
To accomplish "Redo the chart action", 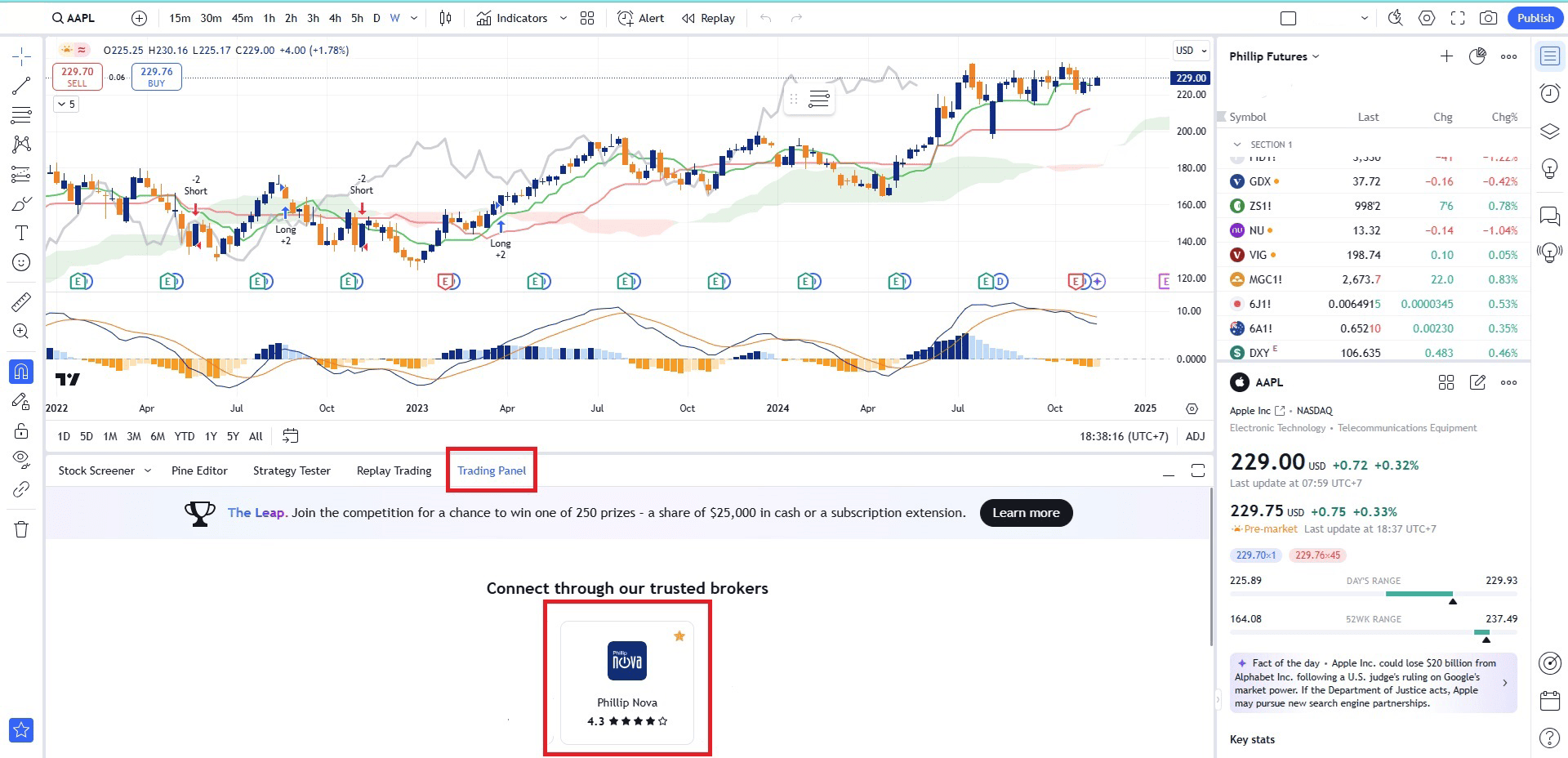I will point(796,18).
